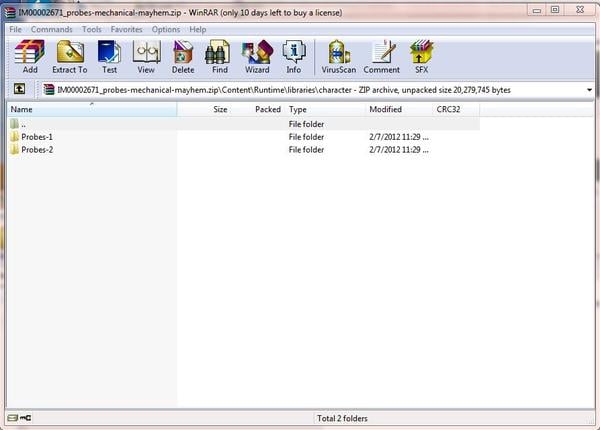Open the Help menu

197,29
